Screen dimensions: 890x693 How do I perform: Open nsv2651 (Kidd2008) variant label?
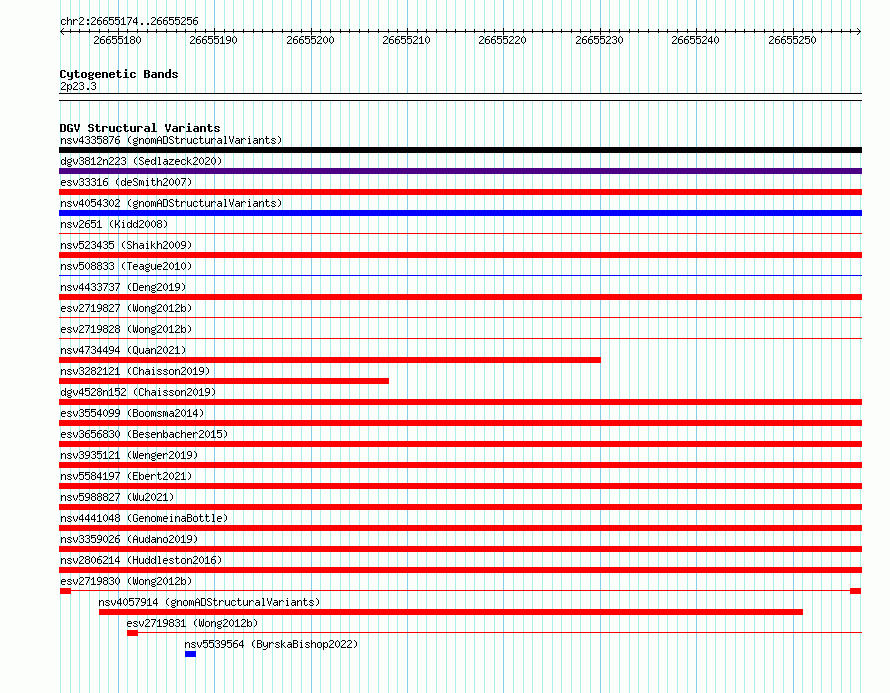pos(114,224)
